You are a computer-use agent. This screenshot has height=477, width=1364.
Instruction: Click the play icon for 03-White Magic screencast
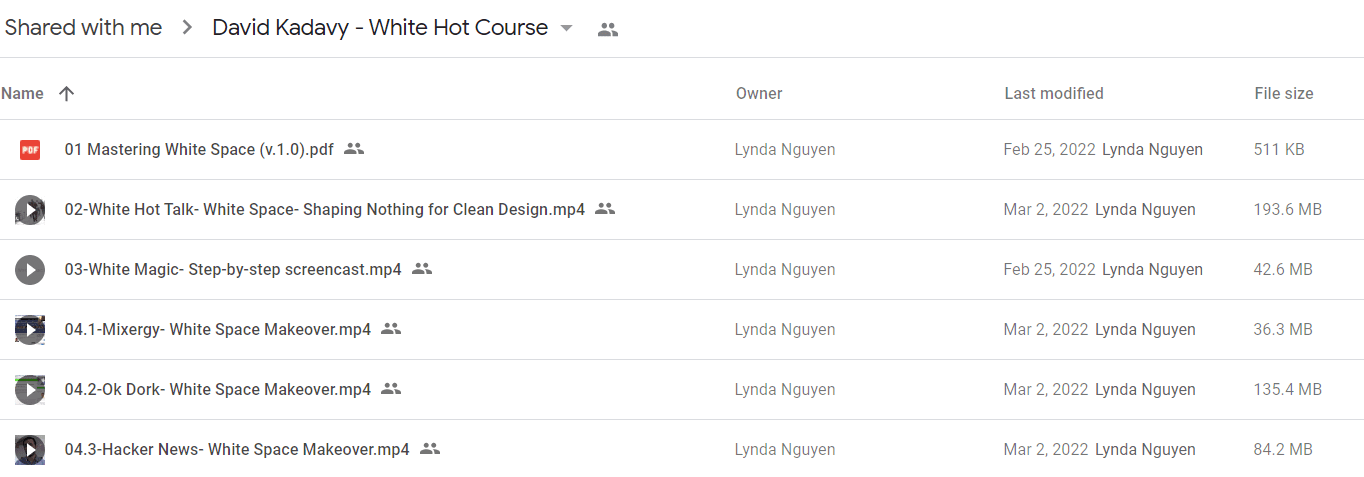(x=30, y=270)
